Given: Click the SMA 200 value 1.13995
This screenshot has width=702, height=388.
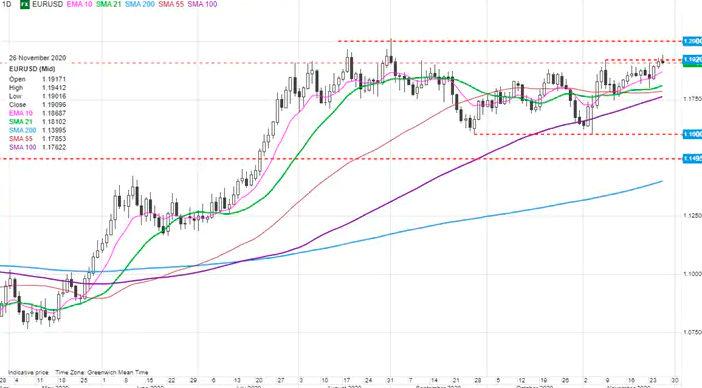Looking at the screenshot, I should pyautogui.click(x=54, y=130).
